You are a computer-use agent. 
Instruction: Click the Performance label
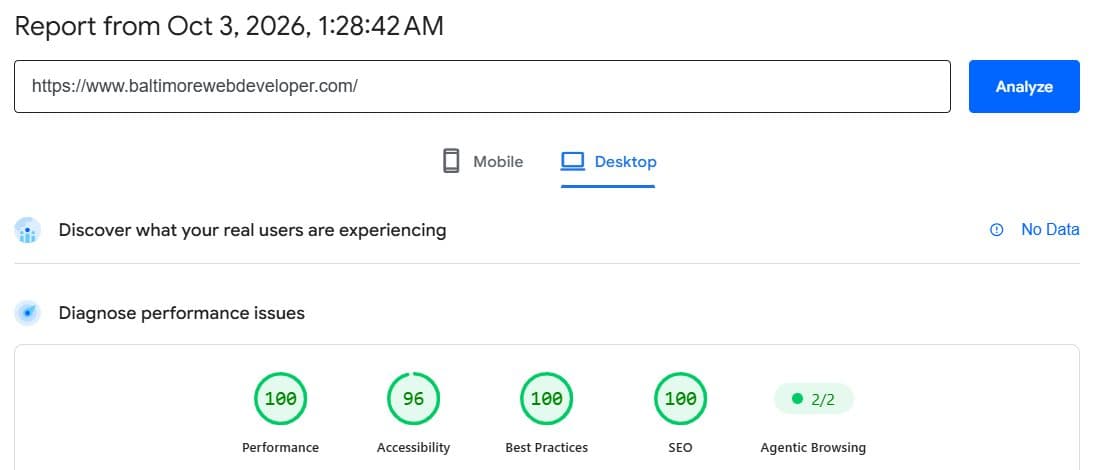click(x=280, y=448)
